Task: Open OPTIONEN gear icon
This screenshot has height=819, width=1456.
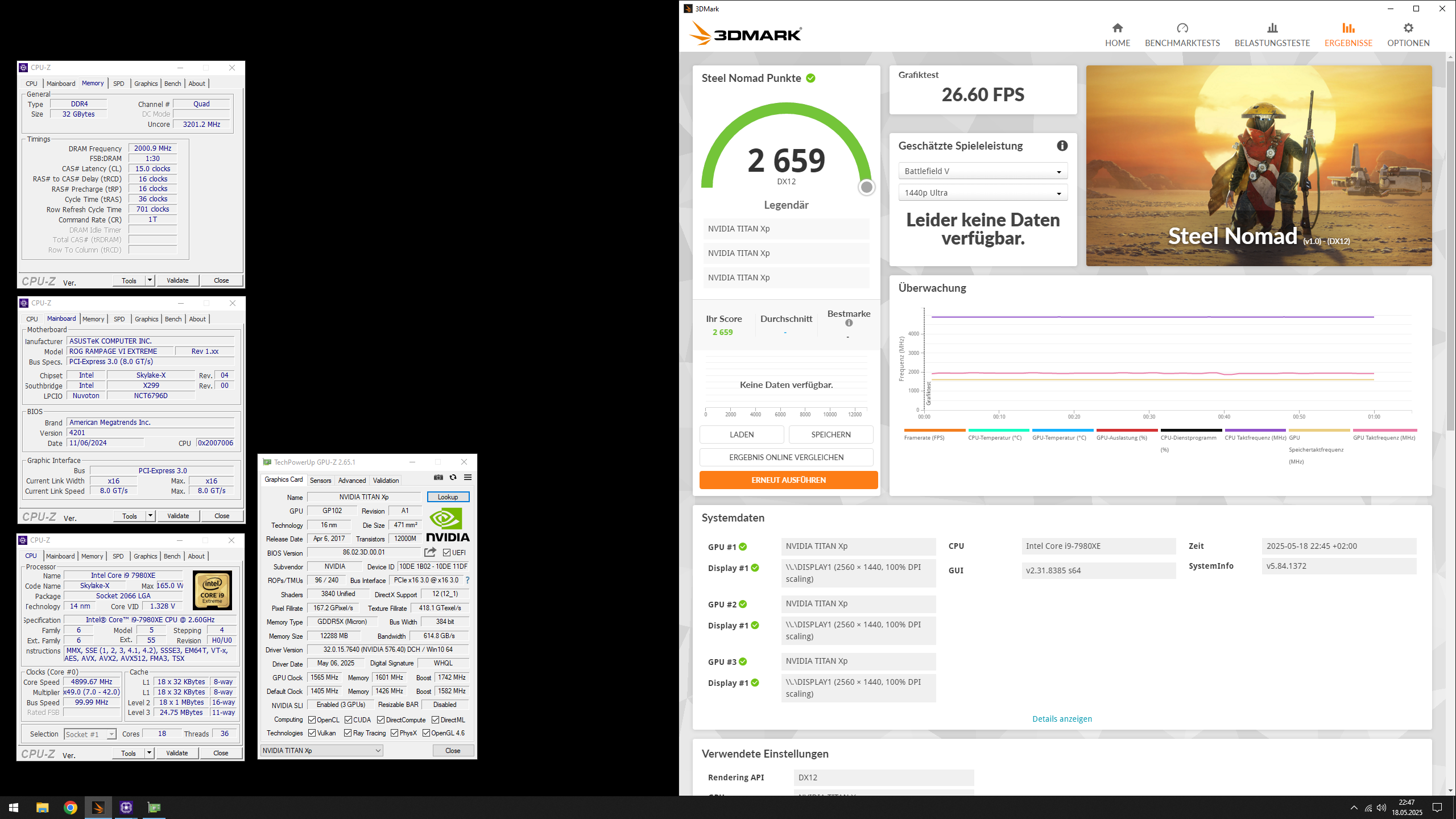Action: pyautogui.click(x=1408, y=28)
